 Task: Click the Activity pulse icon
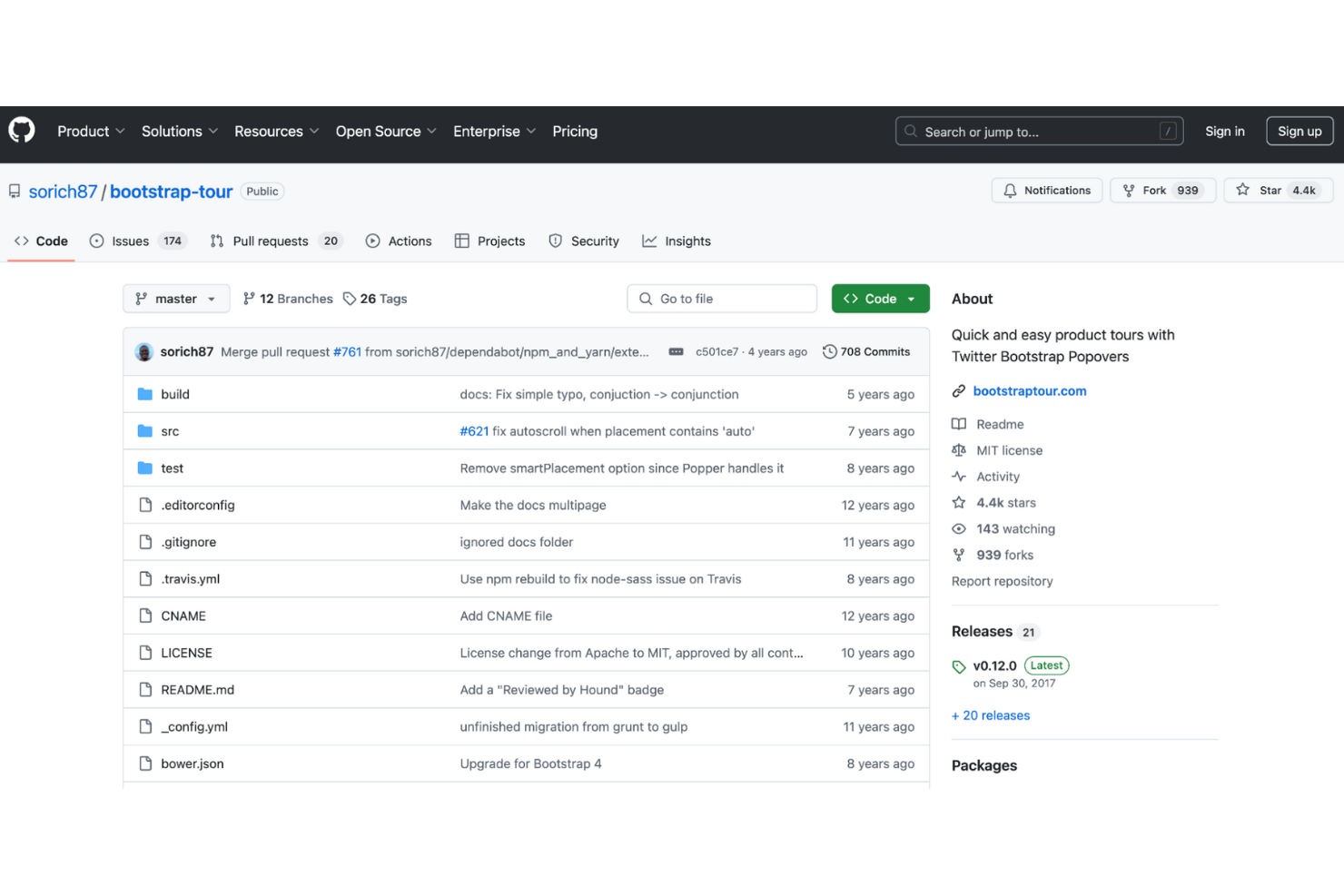[959, 477]
